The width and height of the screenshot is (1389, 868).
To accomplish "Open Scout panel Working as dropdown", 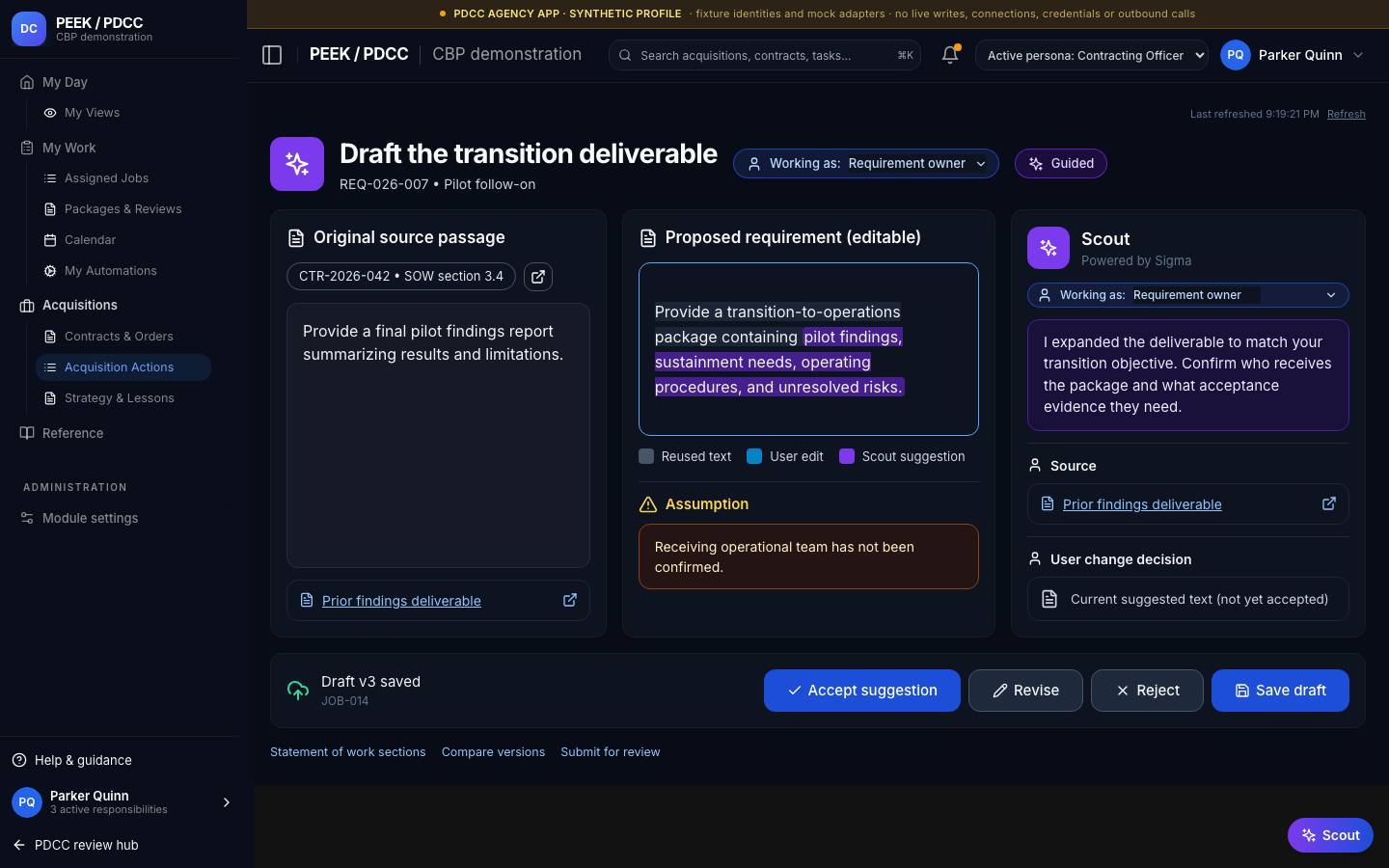I will click(1187, 295).
